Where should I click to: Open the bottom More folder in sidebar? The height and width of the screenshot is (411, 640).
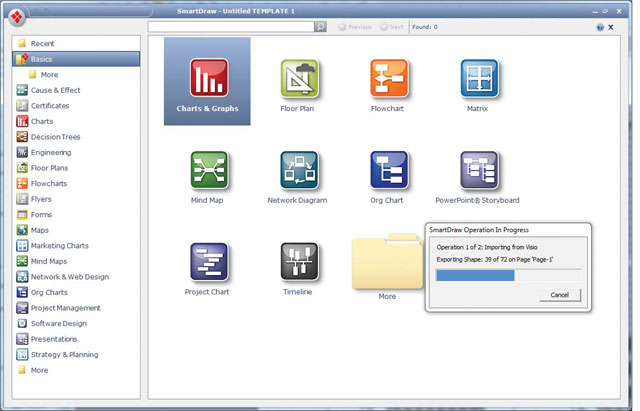[x=76, y=370]
